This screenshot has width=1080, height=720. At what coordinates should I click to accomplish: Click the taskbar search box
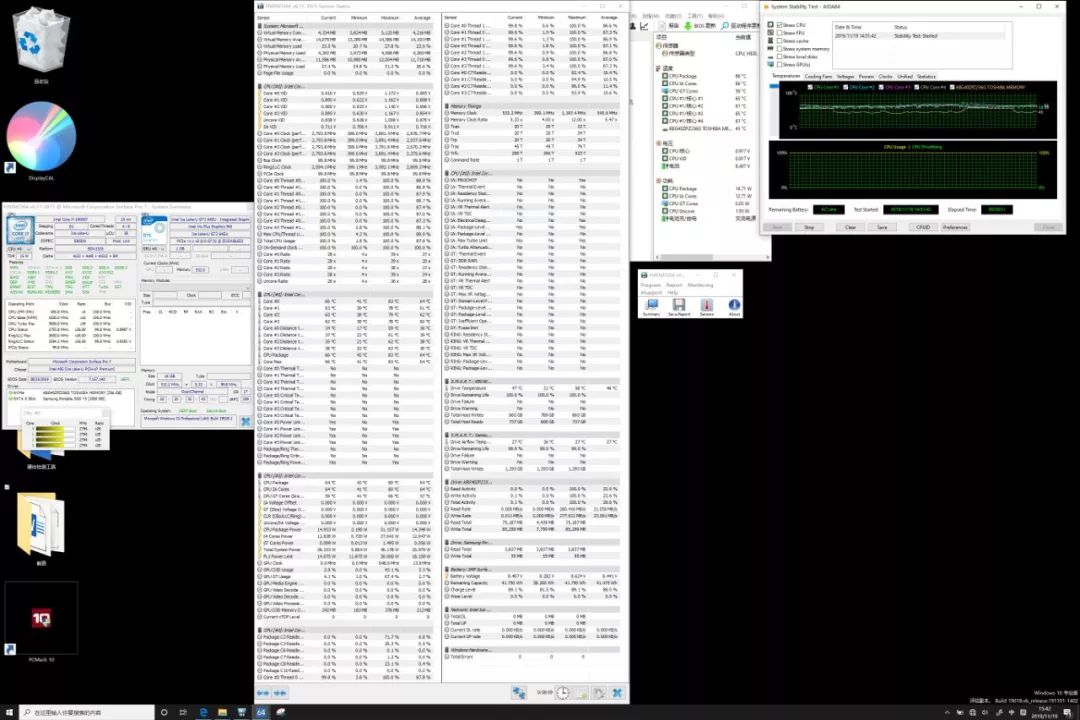(87, 712)
